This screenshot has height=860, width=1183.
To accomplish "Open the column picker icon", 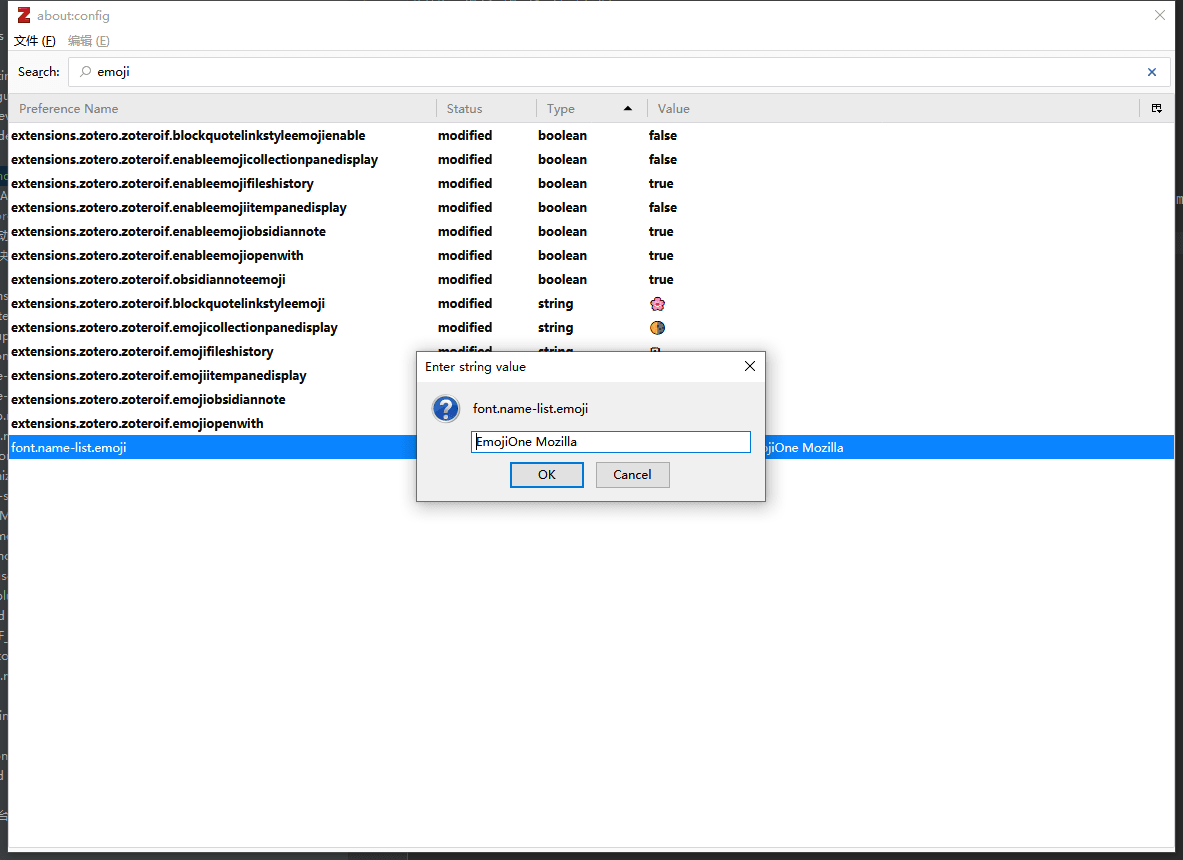I will click(x=1156, y=108).
